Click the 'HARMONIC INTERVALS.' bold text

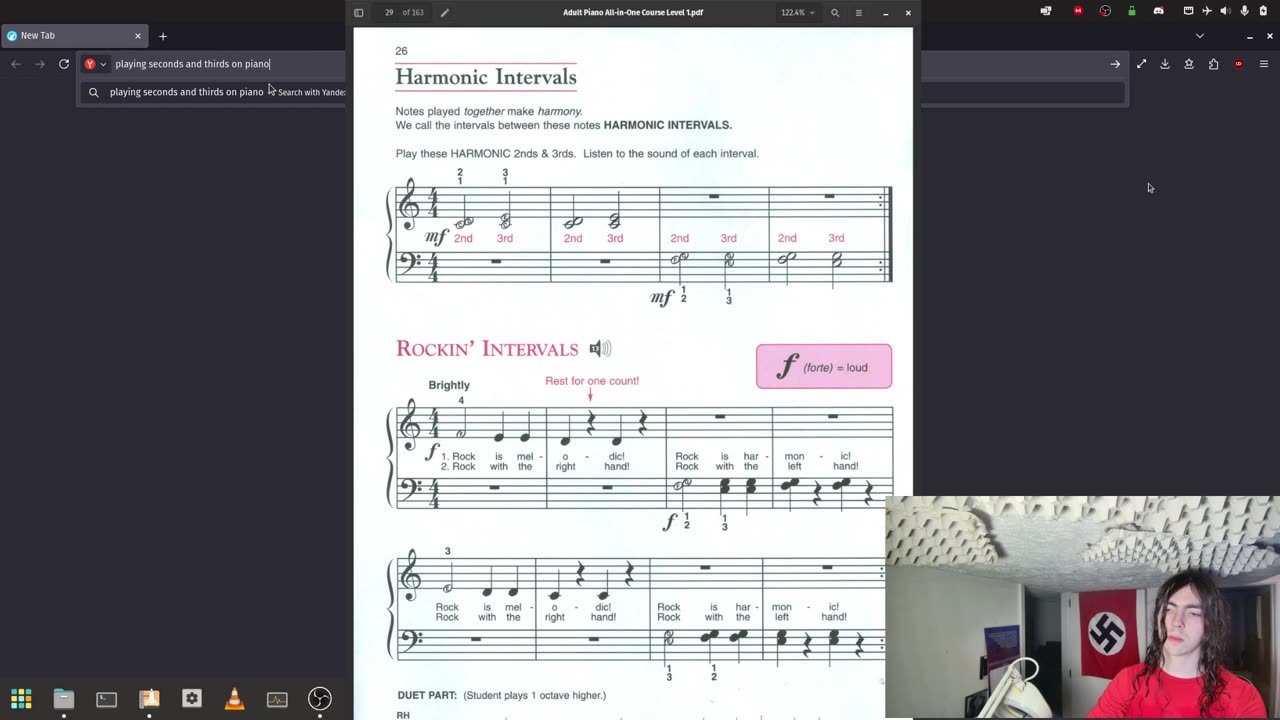pos(668,125)
